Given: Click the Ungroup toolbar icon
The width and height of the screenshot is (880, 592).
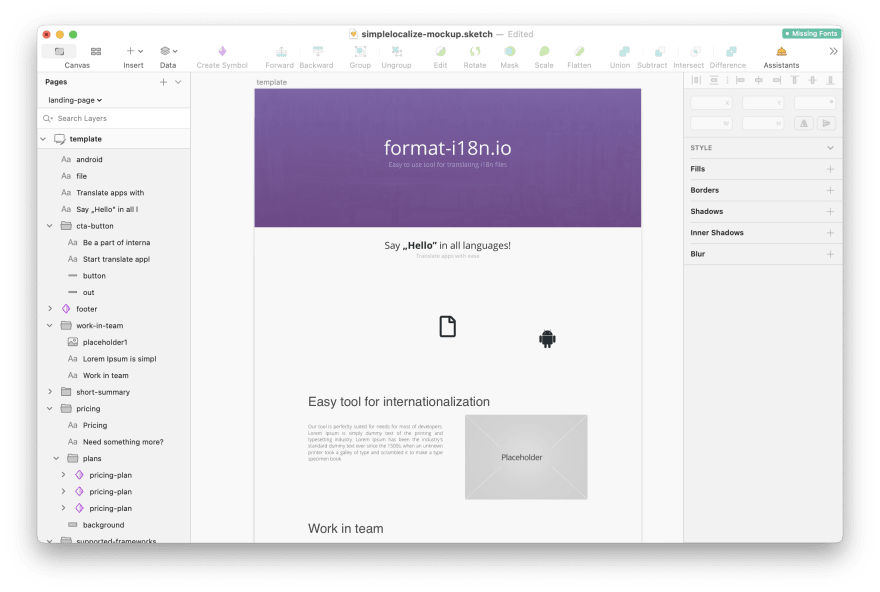Looking at the screenshot, I should (x=397, y=52).
